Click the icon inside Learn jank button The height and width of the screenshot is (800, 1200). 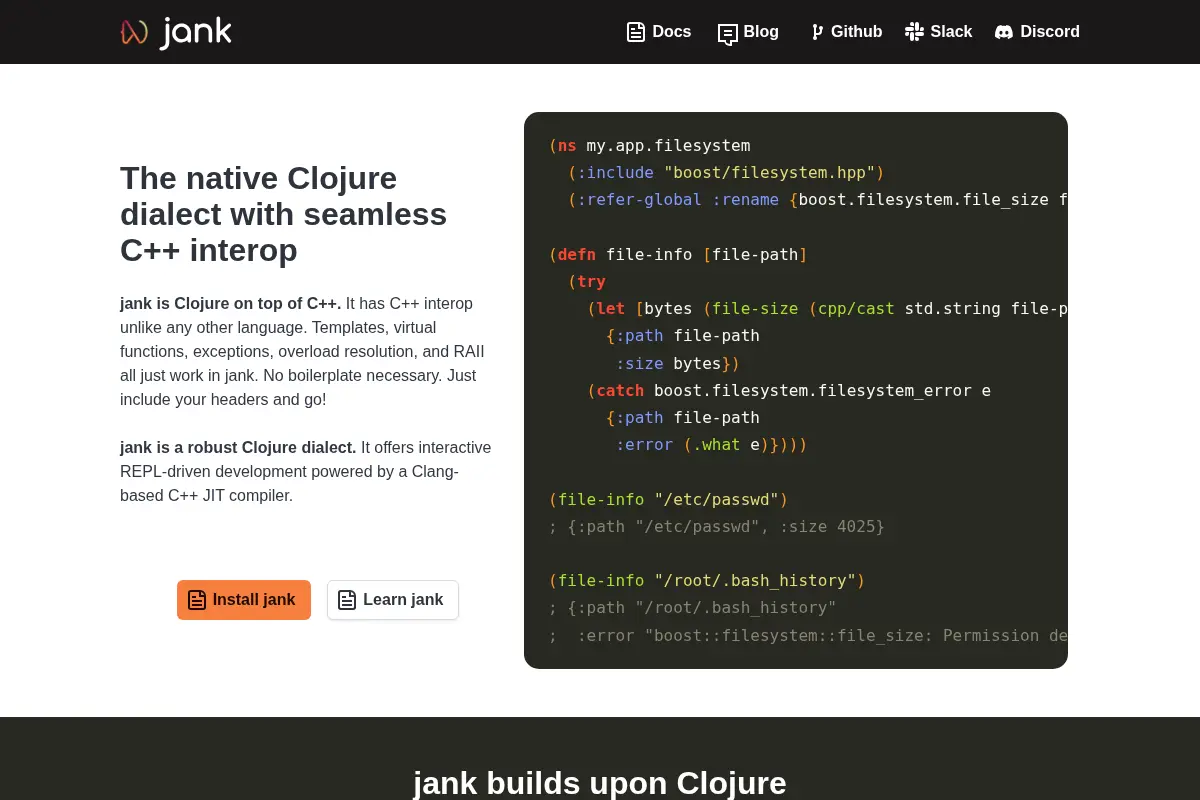pos(347,600)
